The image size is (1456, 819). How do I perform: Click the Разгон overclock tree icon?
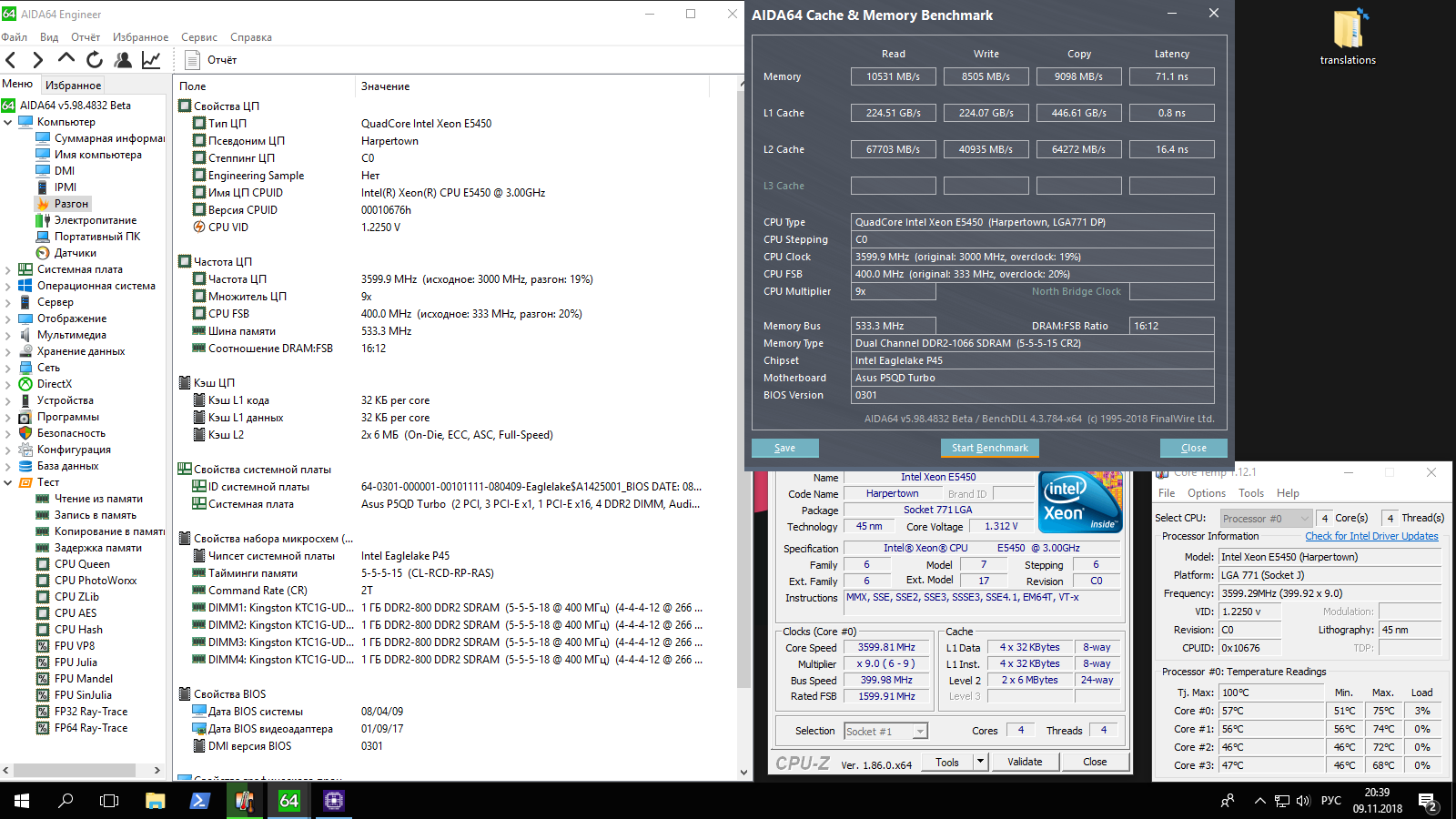point(43,204)
